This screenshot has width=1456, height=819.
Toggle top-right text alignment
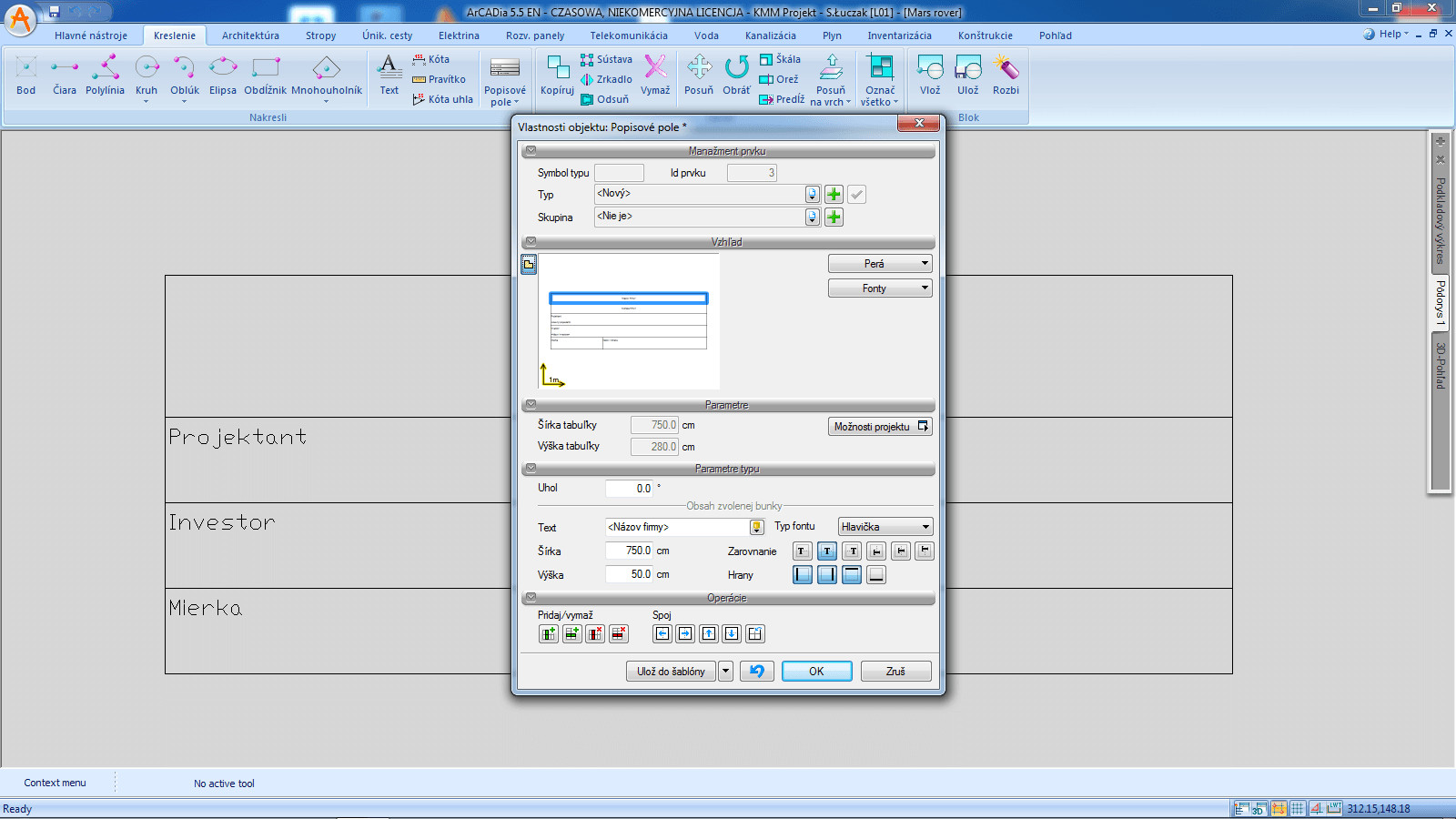pyautogui.click(x=852, y=551)
